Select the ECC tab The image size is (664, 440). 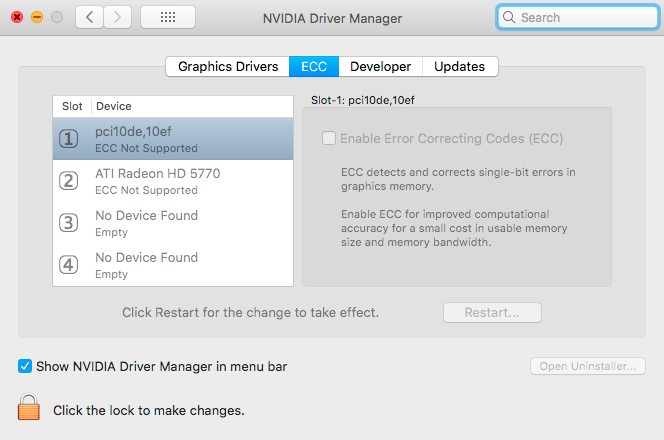pyautogui.click(x=314, y=66)
